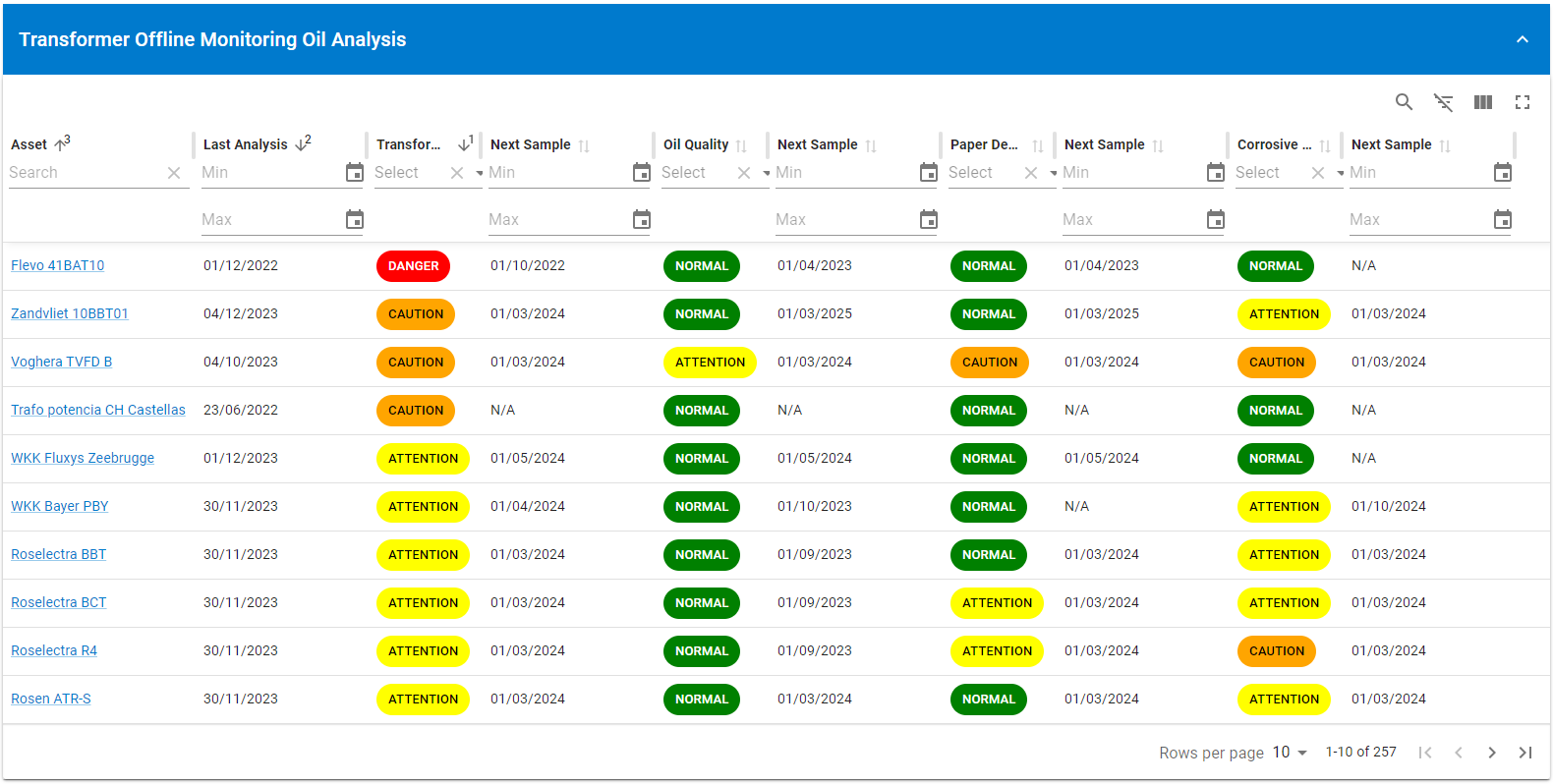Sort by Oil Quality column
Viewport: 1553px width, 784px height.
741,145
